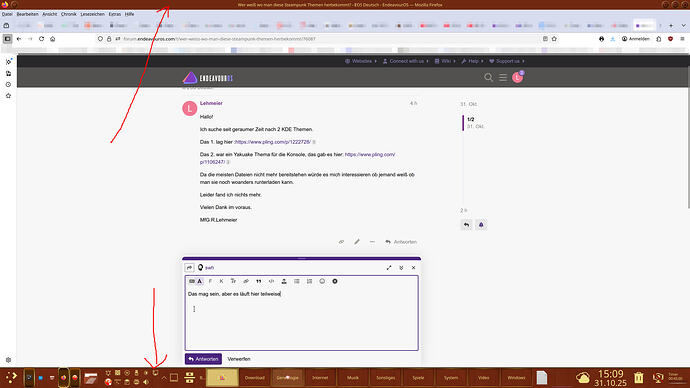Toggle rich text editor mode in composer
This screenshot has width=690, height=388.
point(196,281)
